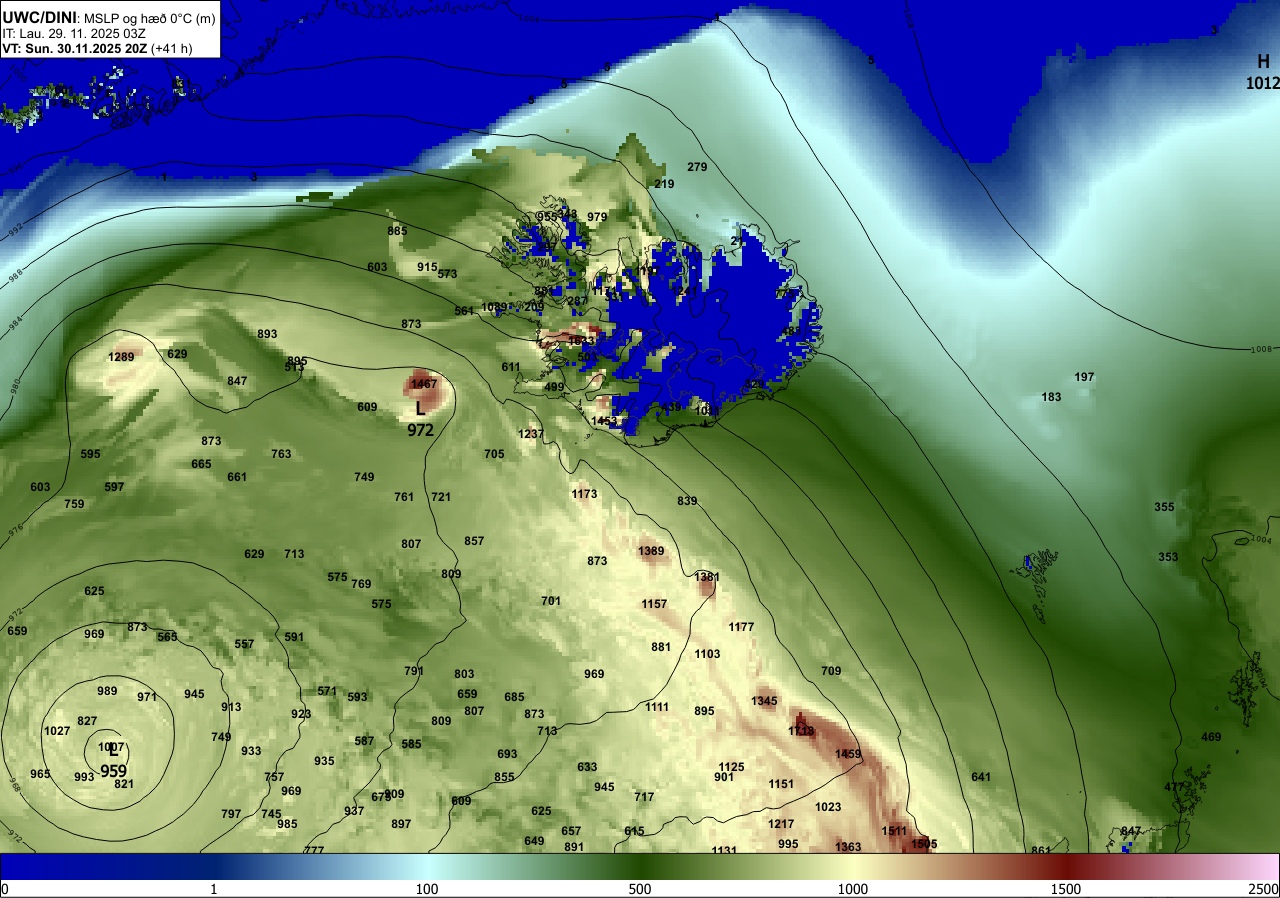Image resolution: width=1280 pixels, height=898 pixels.
Task: Click the height value 353
Action: click(x=1168, y=557)
